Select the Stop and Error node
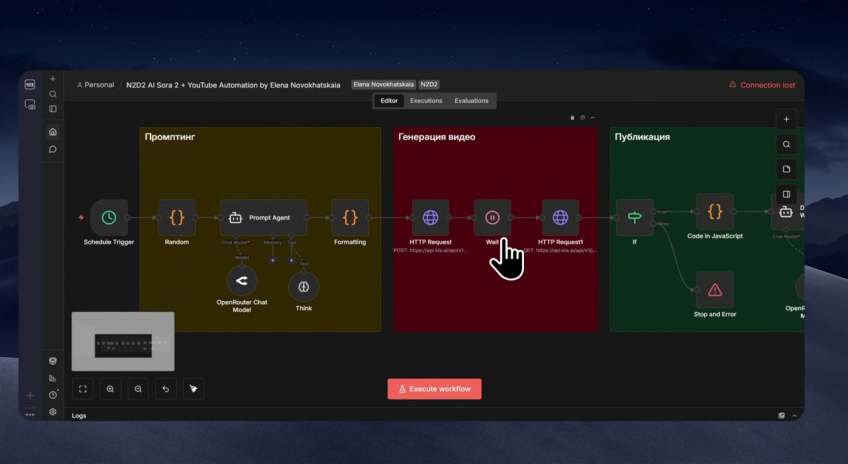The width and height of the screenshot is (848, 464). [x=715, y=290]
